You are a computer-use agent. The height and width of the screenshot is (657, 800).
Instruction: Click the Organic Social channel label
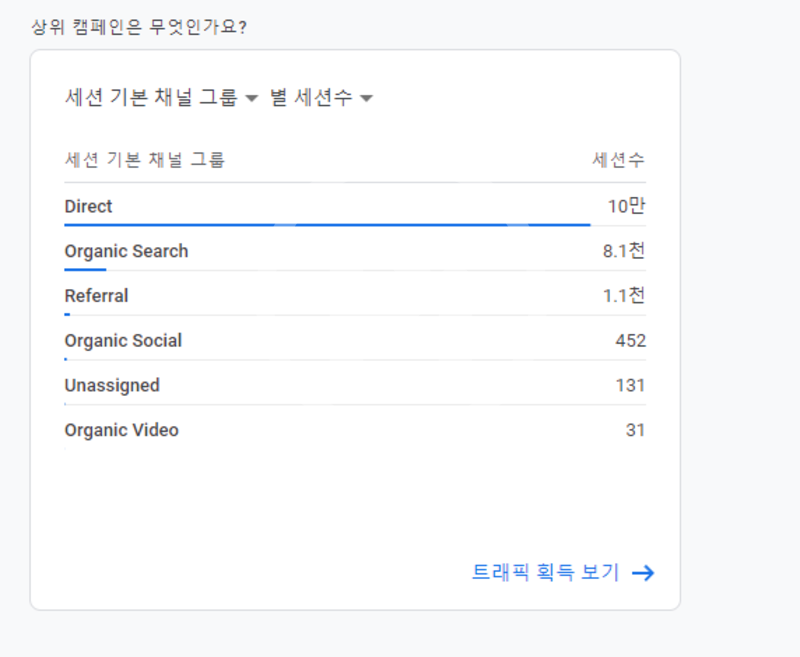123,341
